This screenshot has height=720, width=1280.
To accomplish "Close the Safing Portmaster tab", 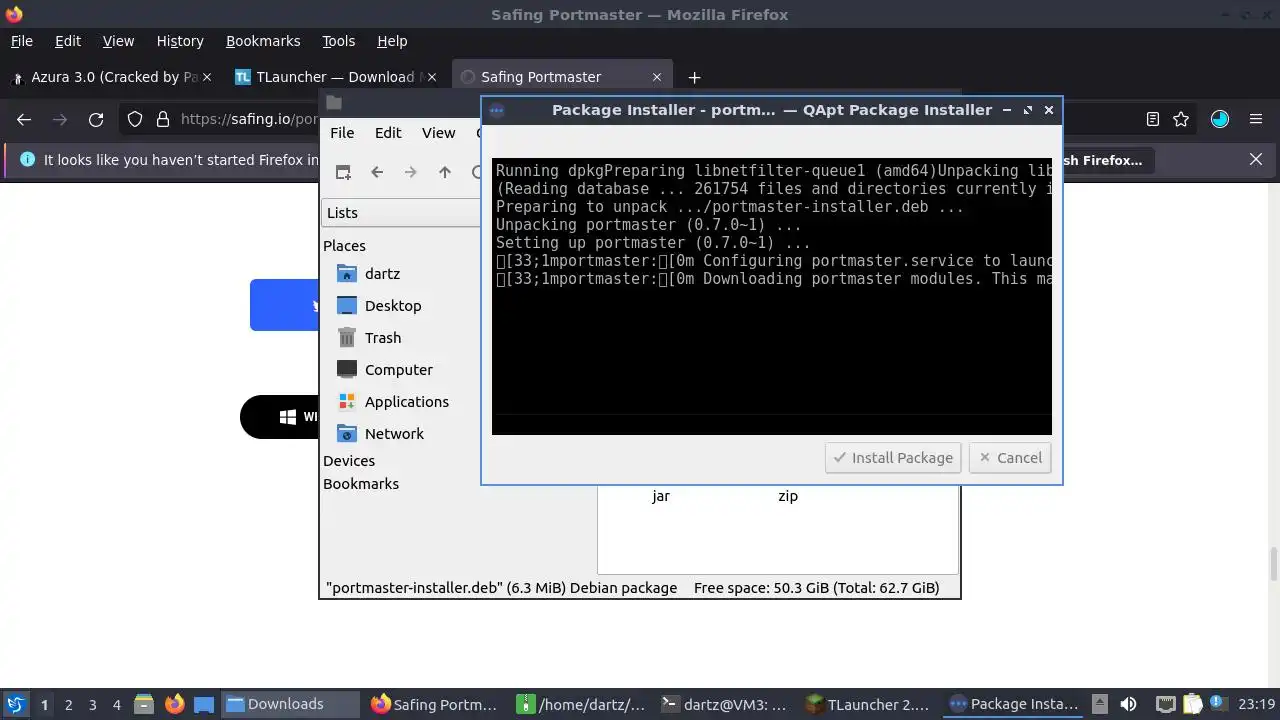I will point(657,77).
